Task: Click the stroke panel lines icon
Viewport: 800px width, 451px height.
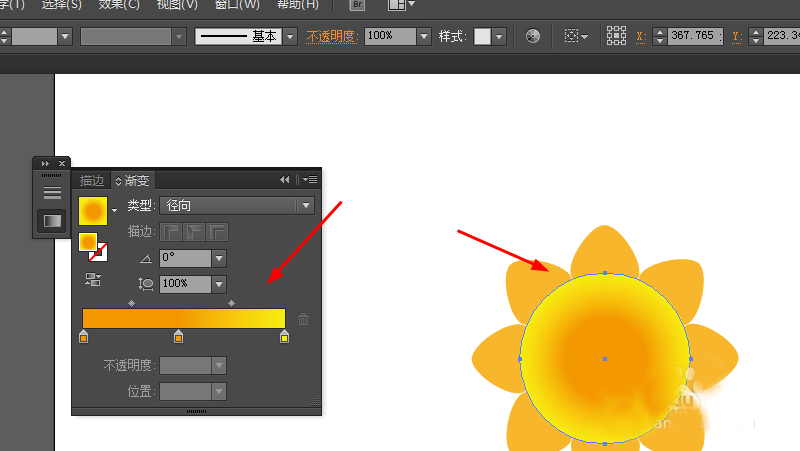Action: (52, 193)
